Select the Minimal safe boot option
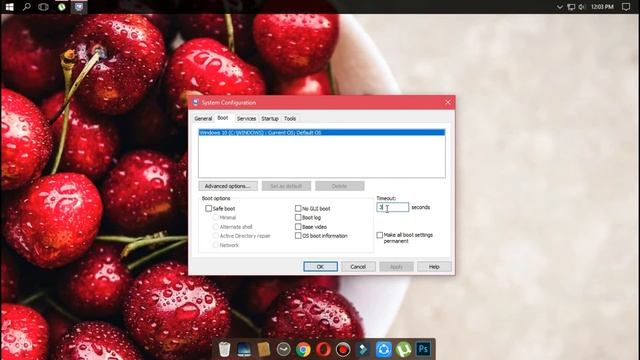 [216, 218]
